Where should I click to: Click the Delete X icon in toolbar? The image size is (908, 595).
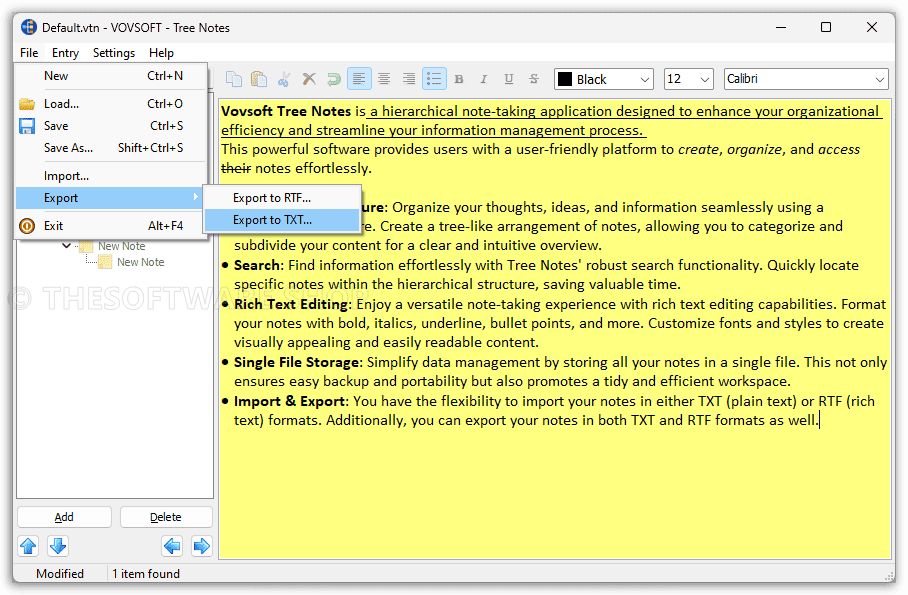pyautogui.click(x=309, y=79)
